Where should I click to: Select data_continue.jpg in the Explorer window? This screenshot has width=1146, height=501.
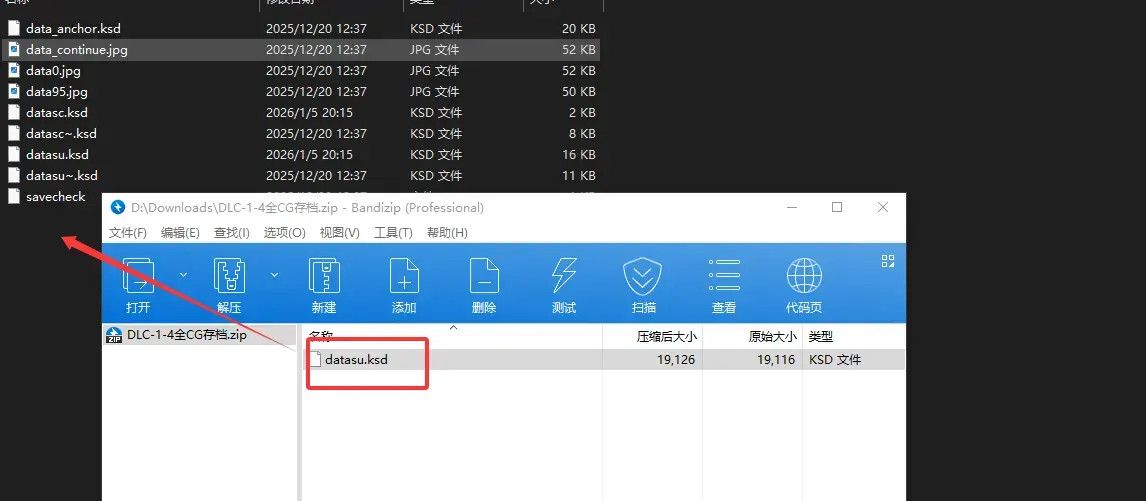[x=77, y=50]
